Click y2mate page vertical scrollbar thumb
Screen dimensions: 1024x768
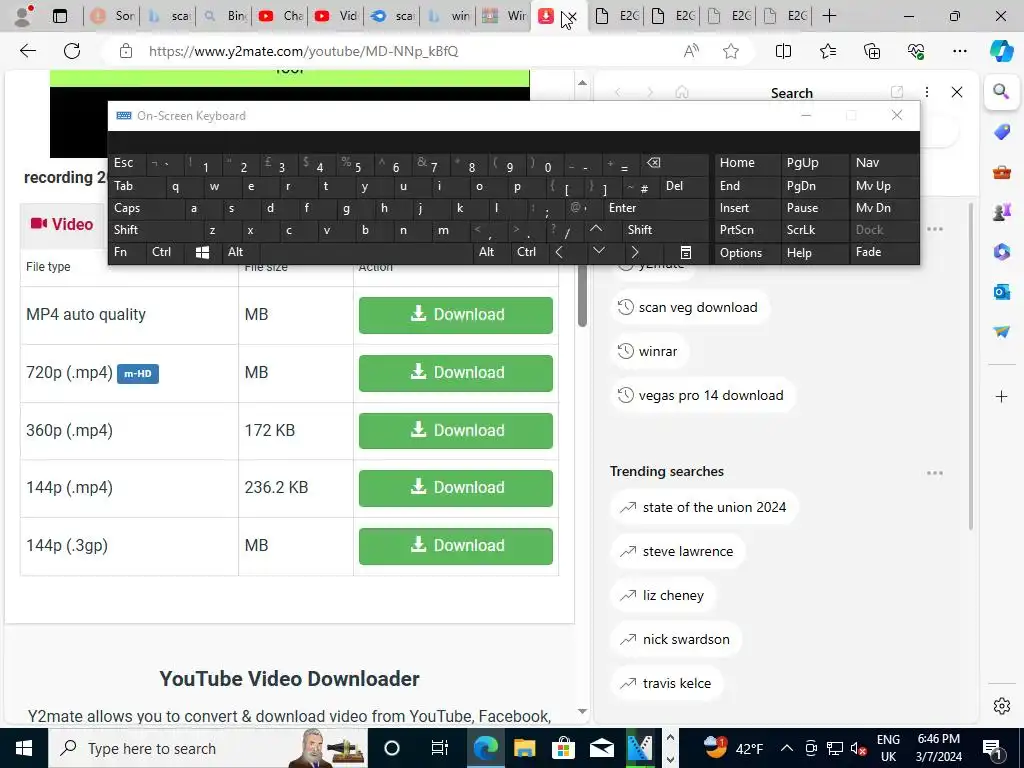click(583, 297)
